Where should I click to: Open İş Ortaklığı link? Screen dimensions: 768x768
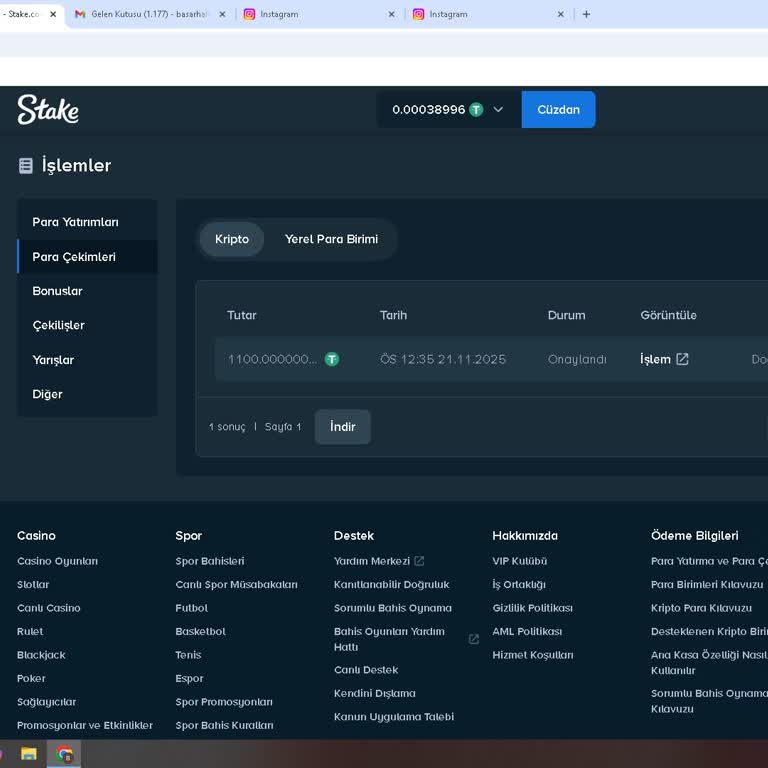pos(519,584)
